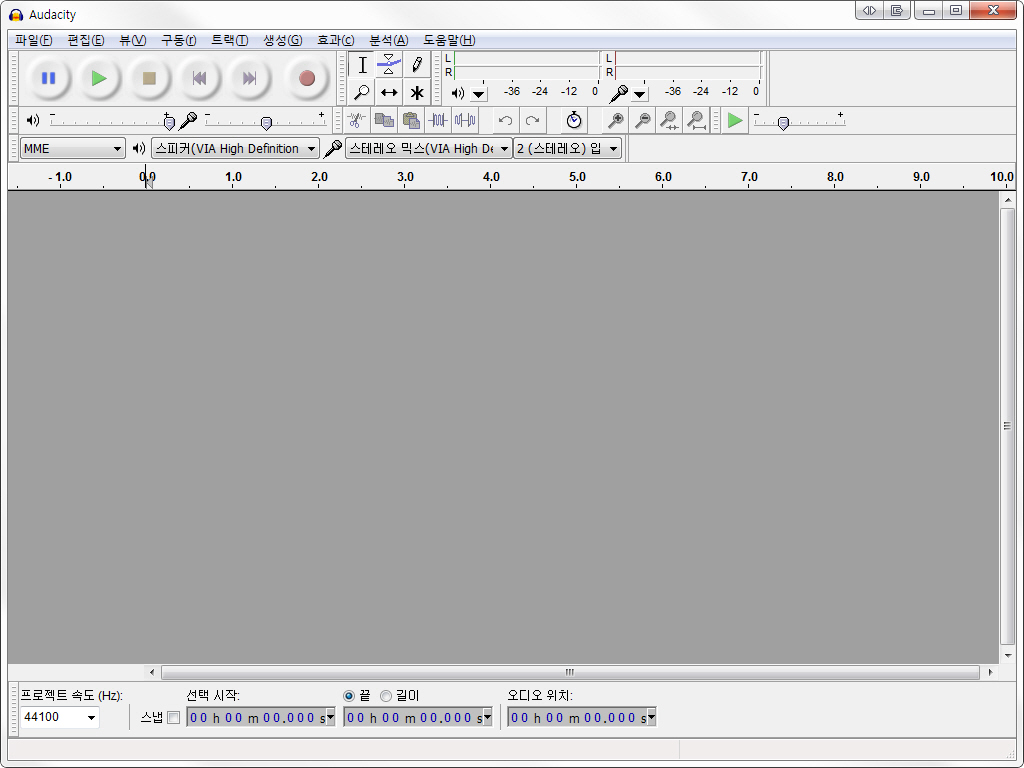This screenshot has width=1024, height=768.
Task: Select the Selection (I-beam) tool
Action: pos(362,65)
